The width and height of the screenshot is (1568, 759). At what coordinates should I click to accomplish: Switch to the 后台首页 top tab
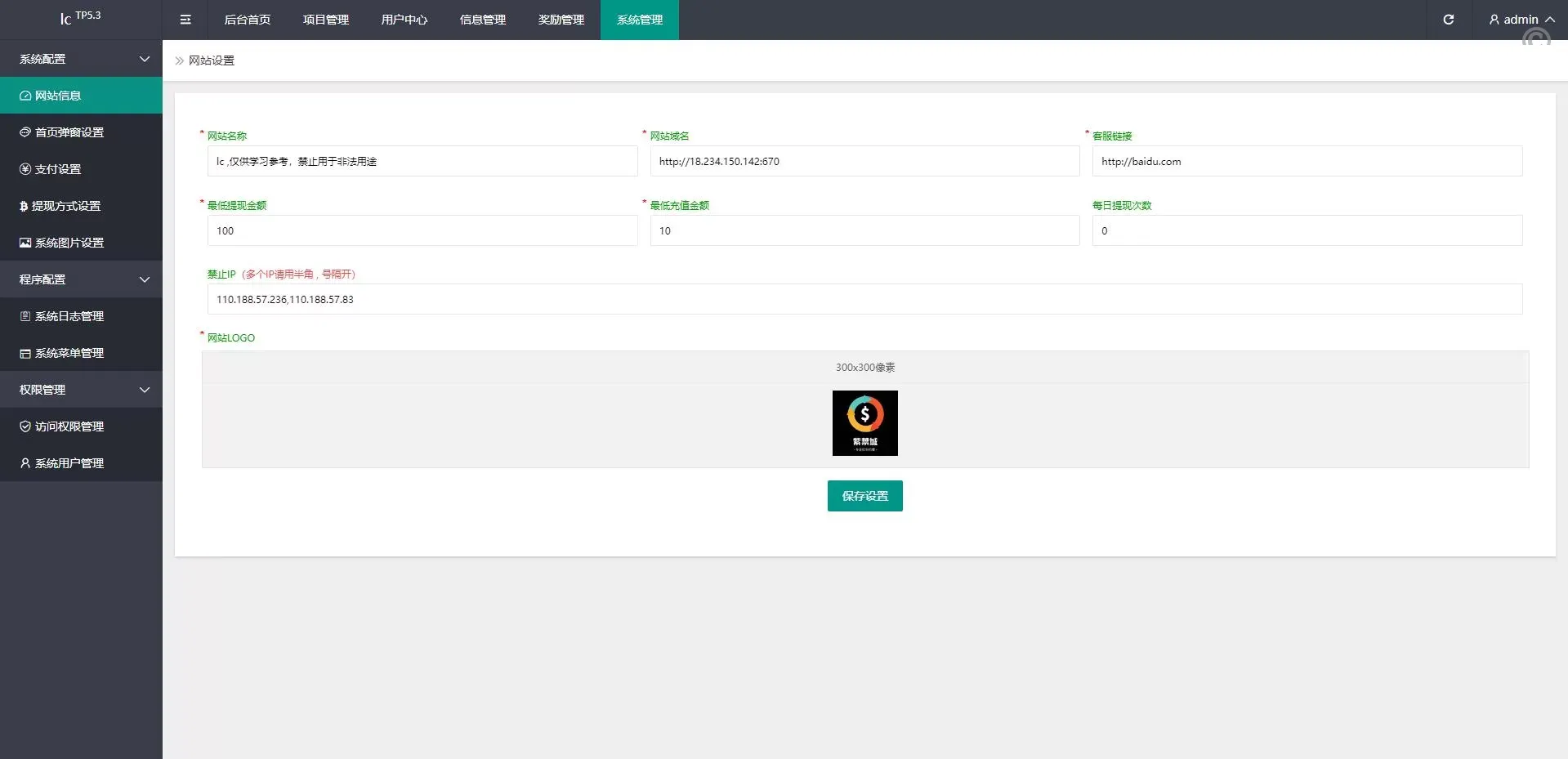coord(247,20)
